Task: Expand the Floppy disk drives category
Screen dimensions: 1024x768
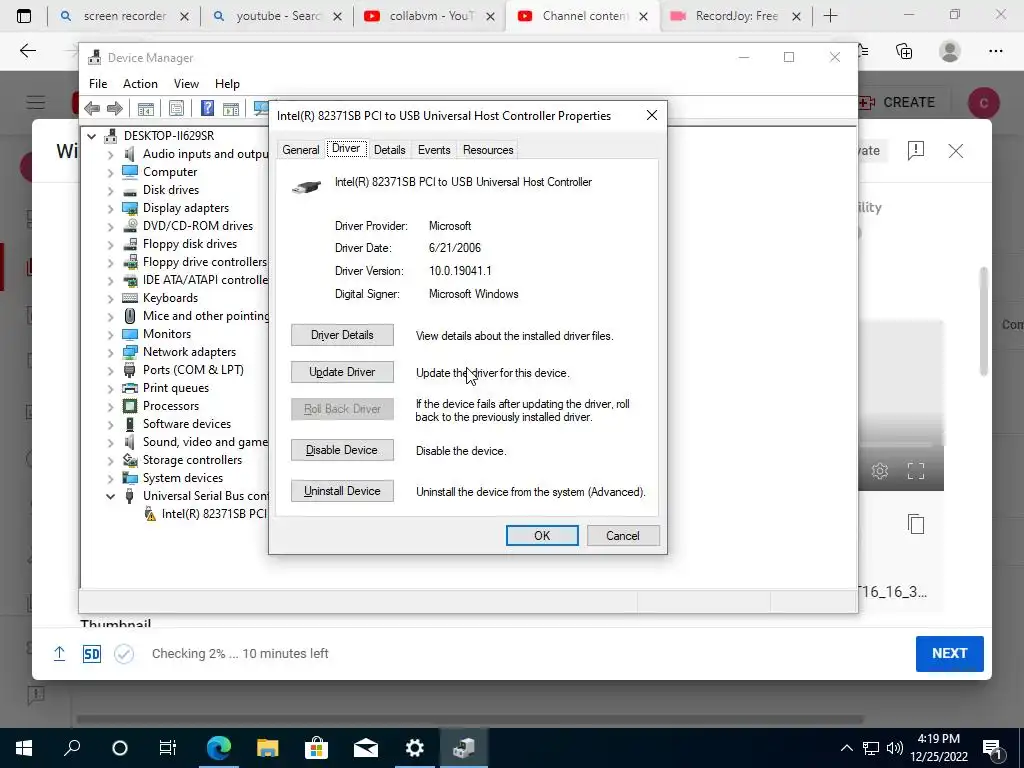Action: (x=110, y=244)
